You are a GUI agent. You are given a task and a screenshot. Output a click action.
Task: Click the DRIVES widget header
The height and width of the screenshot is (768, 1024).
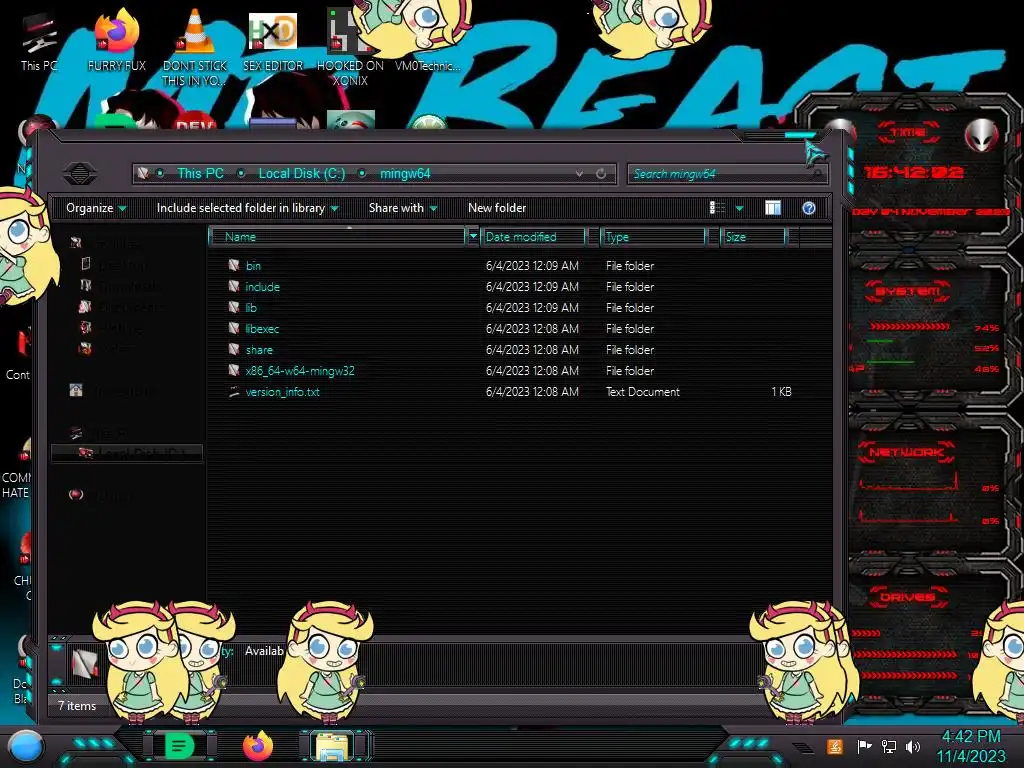(x=907, y=597)
